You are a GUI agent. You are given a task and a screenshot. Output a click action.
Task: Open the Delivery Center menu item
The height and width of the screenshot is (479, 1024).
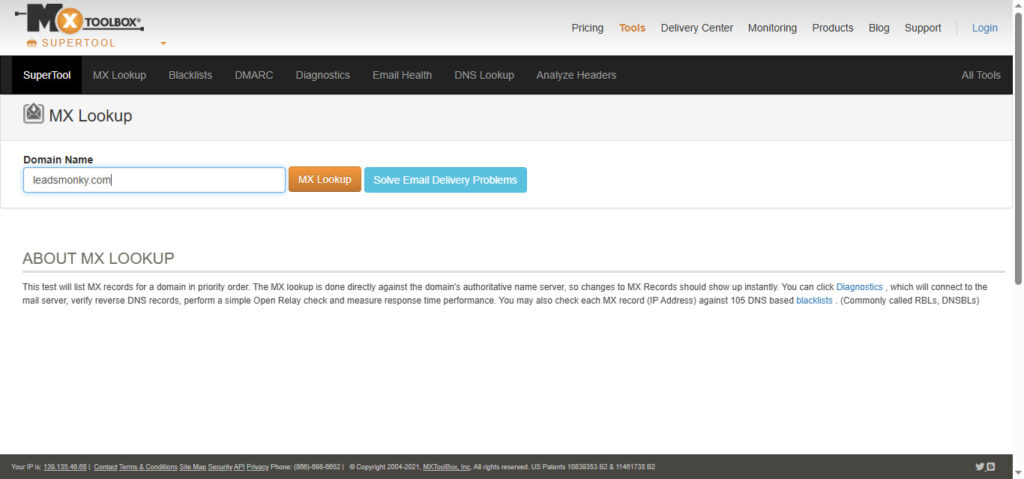(696, 28)
